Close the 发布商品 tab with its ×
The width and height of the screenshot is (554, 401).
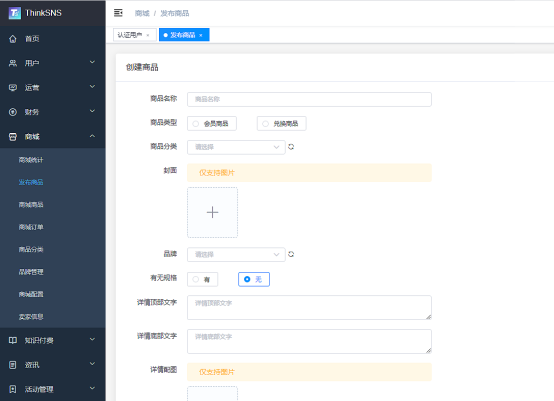(x=201, y=35)
